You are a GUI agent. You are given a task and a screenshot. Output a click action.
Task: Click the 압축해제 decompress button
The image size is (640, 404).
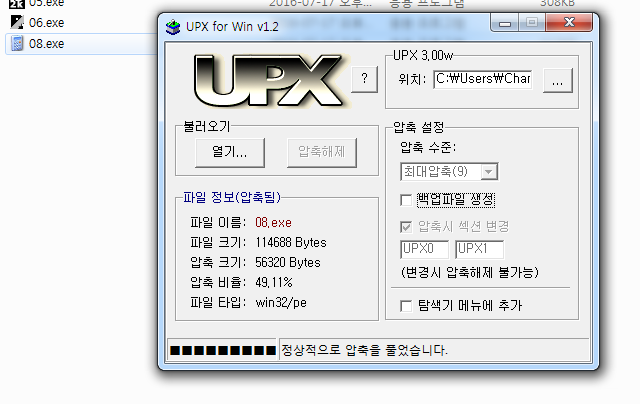coord(322,152)
